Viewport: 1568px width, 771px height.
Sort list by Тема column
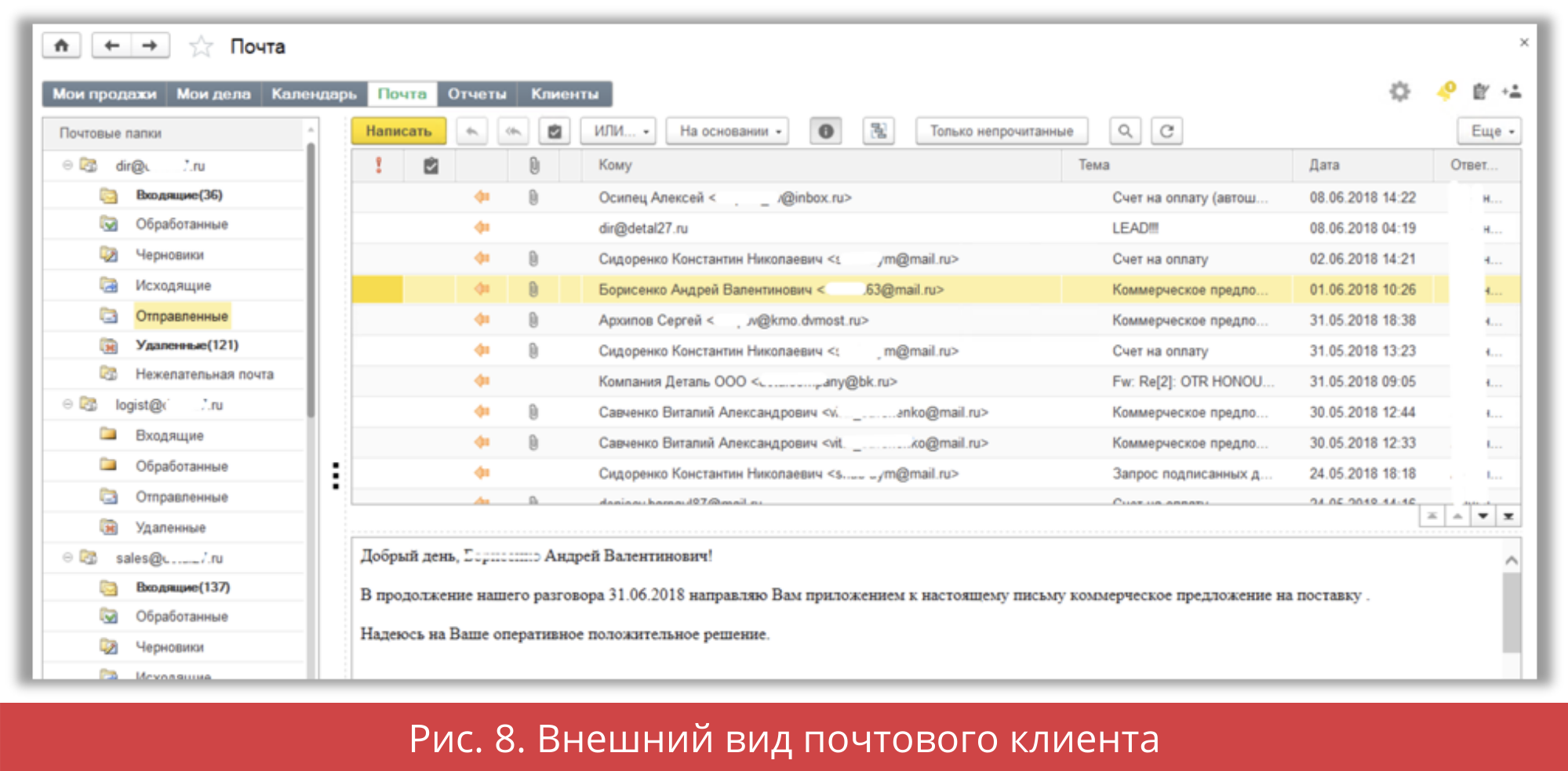(x=1177, y=165)
